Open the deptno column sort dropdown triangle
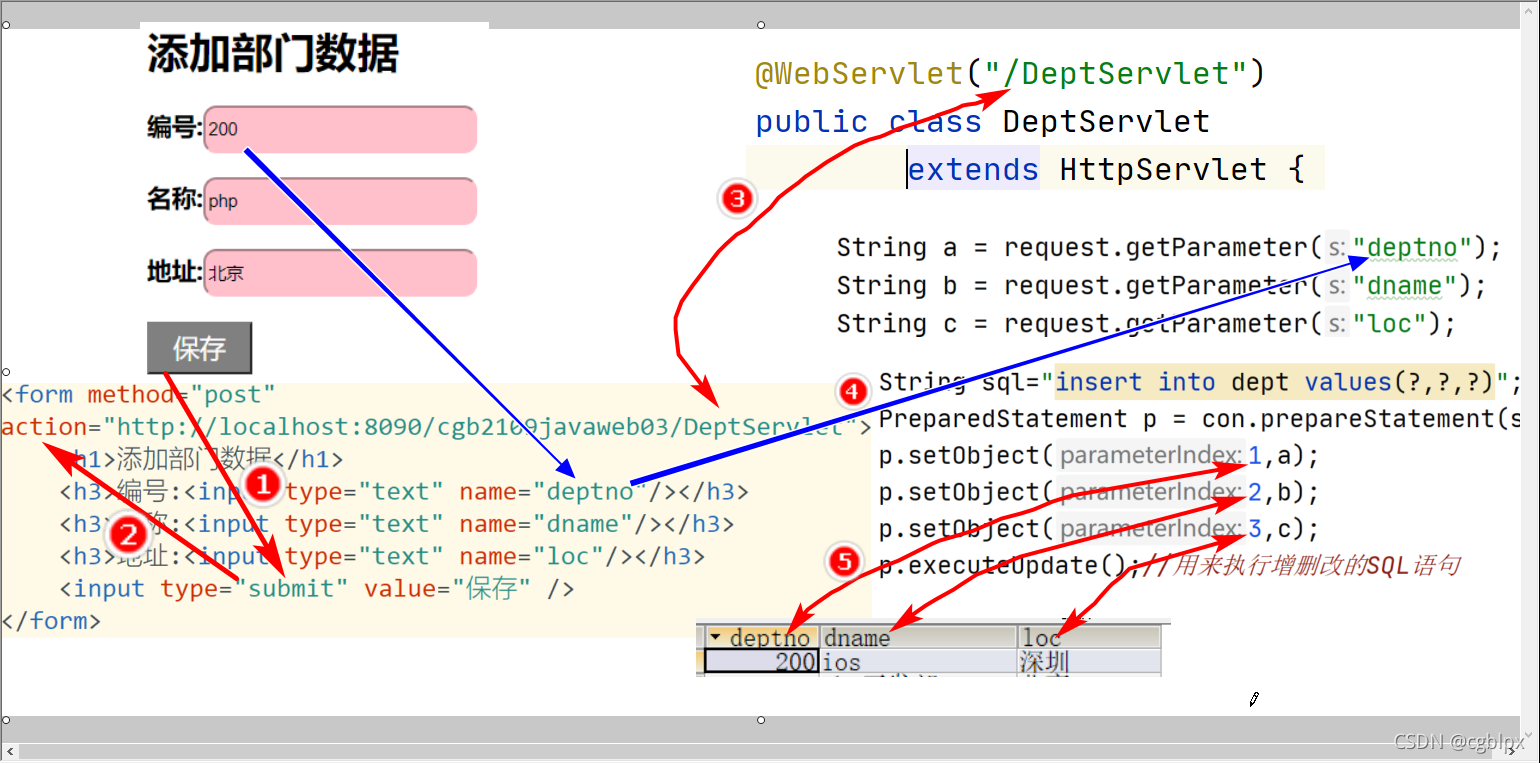Screen dimensions: 1540x763 tap(716, 636)
